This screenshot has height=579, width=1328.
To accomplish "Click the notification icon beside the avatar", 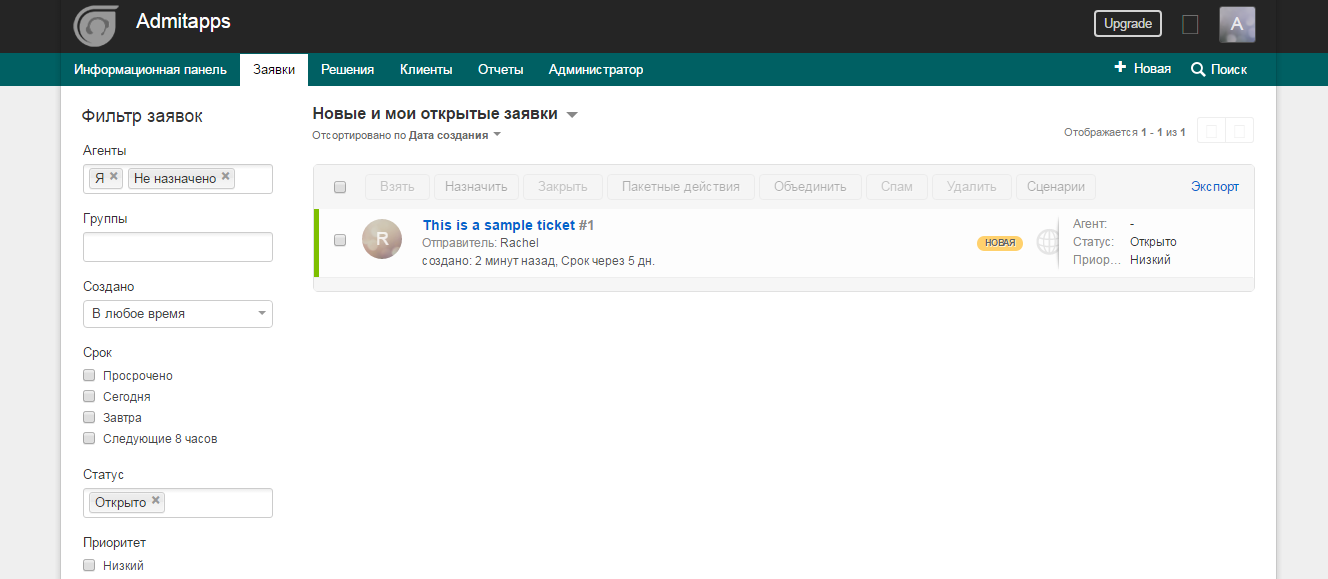I will coord(1190,24).
